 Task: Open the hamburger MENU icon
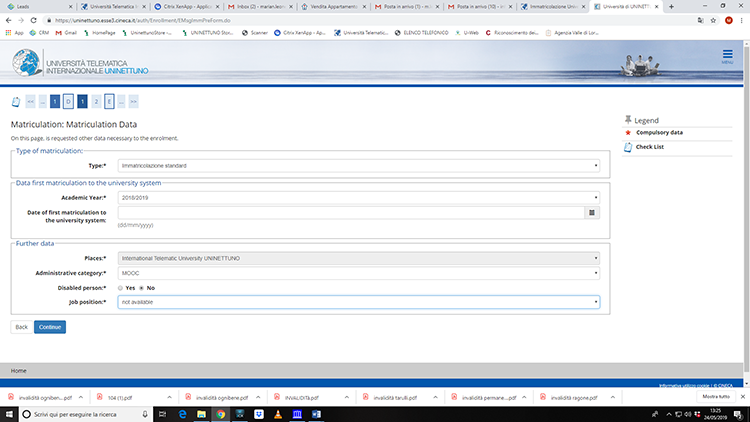click(727, 57)
